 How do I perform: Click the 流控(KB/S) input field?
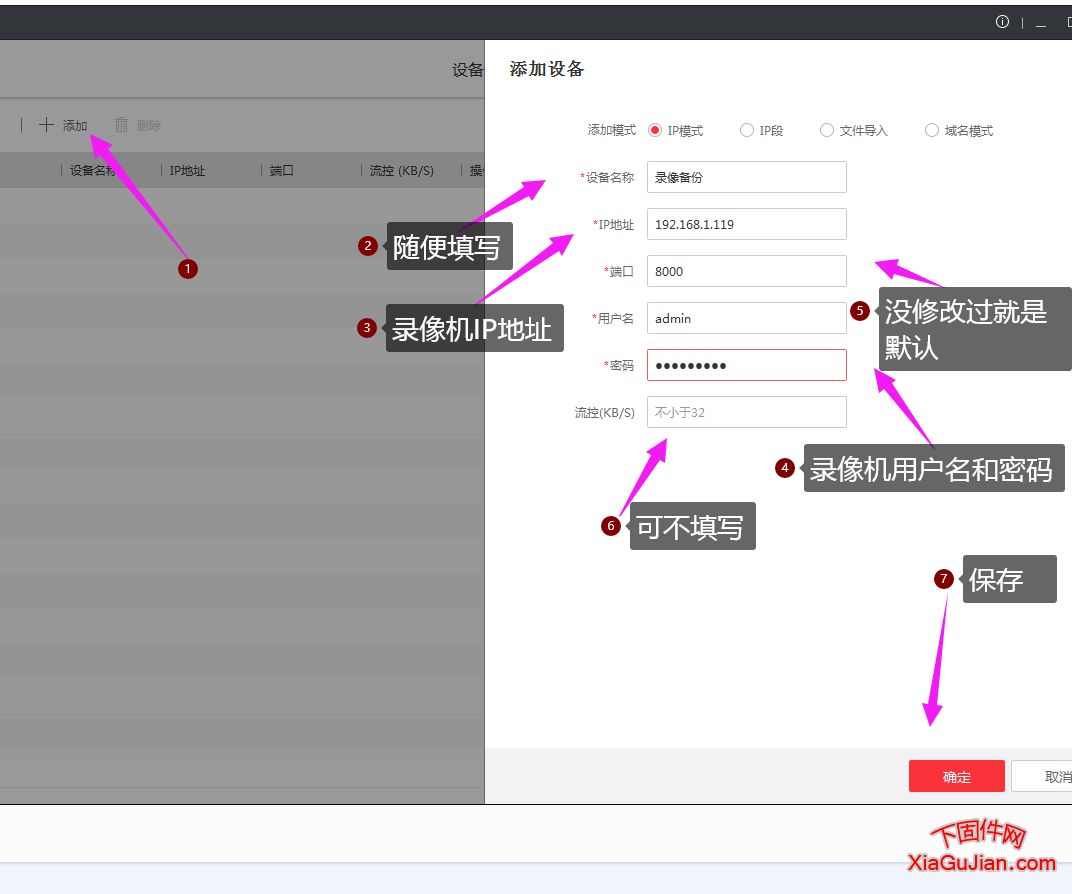pyautogui.click(x=747, y=412)
